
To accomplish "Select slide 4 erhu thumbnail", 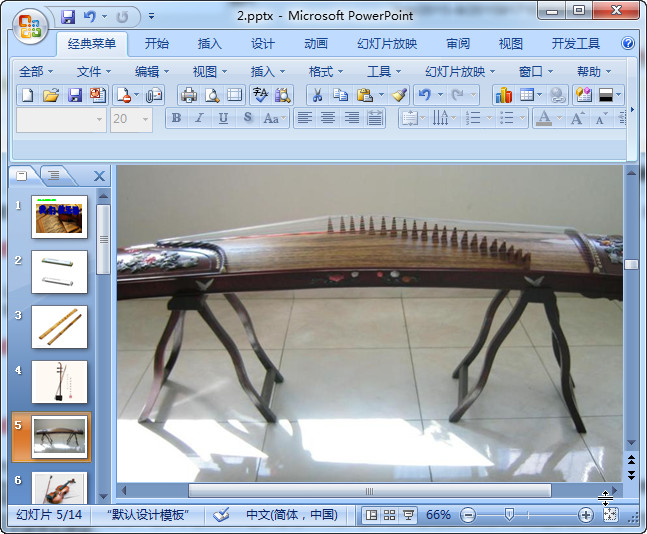I will (59, 382).
